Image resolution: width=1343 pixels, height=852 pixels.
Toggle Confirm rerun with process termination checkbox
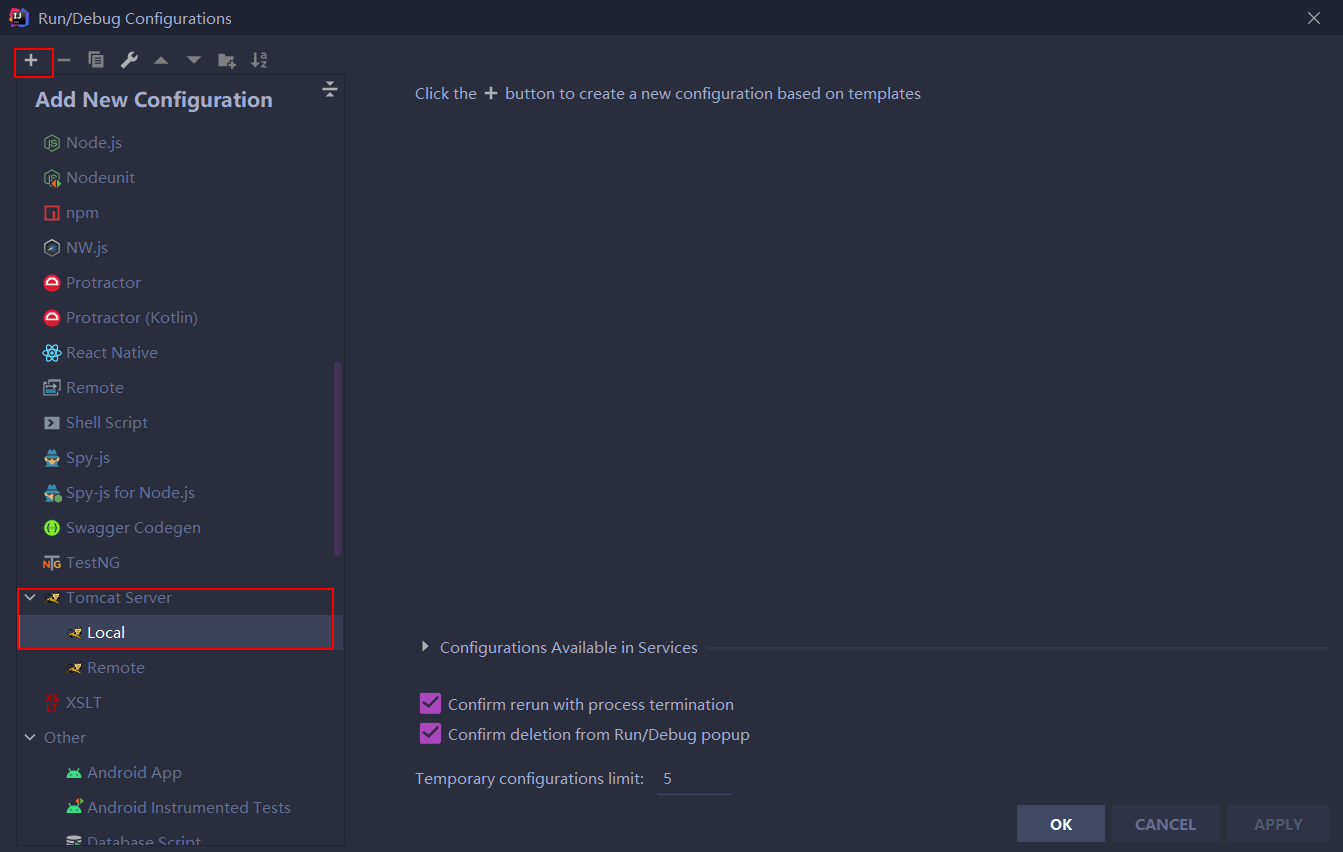[430, 704]
